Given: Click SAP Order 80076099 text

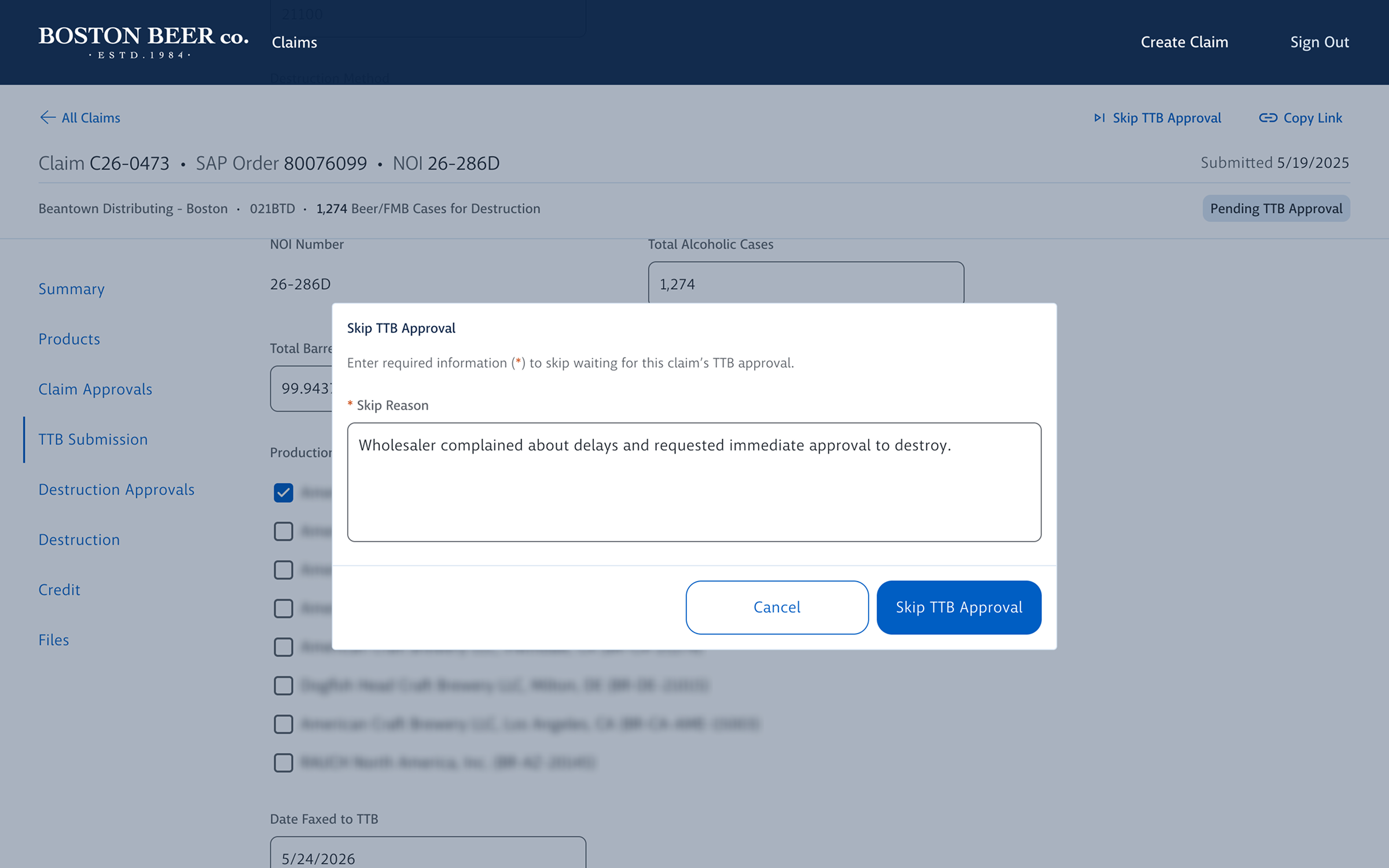Looking at the screenshot, I should (x=281, y=163).
